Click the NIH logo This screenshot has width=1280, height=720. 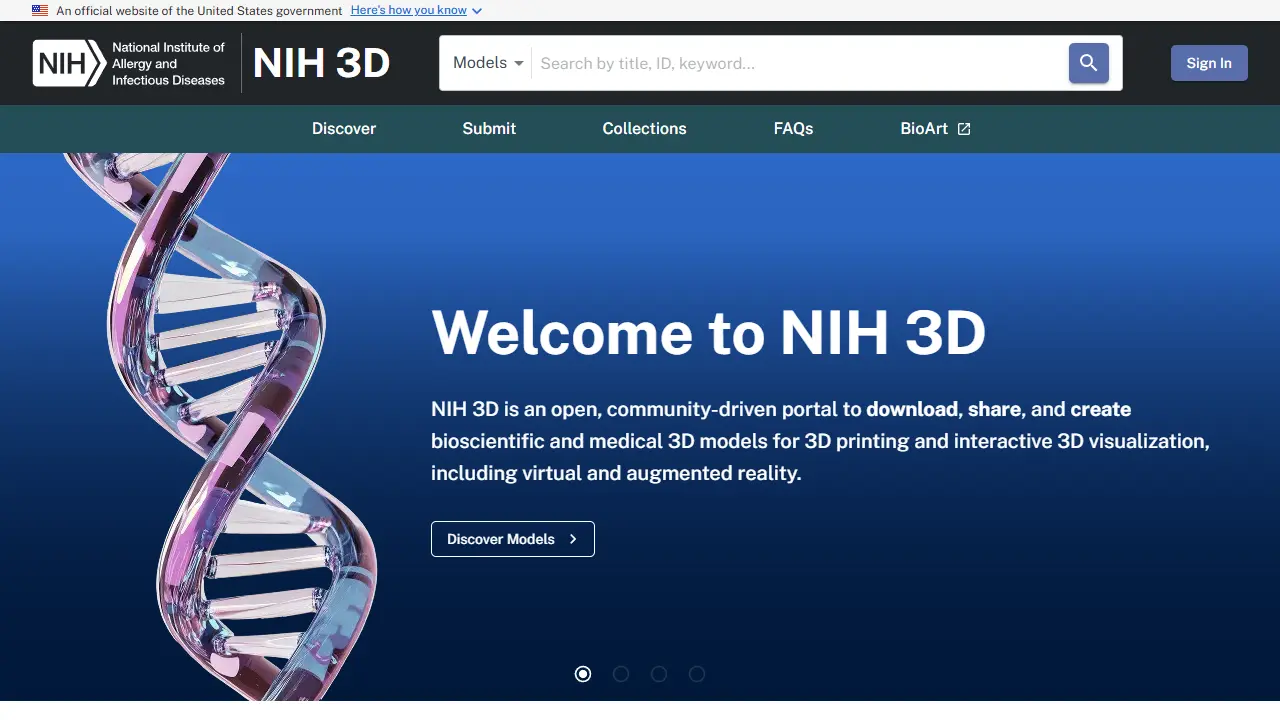point(67,62)
